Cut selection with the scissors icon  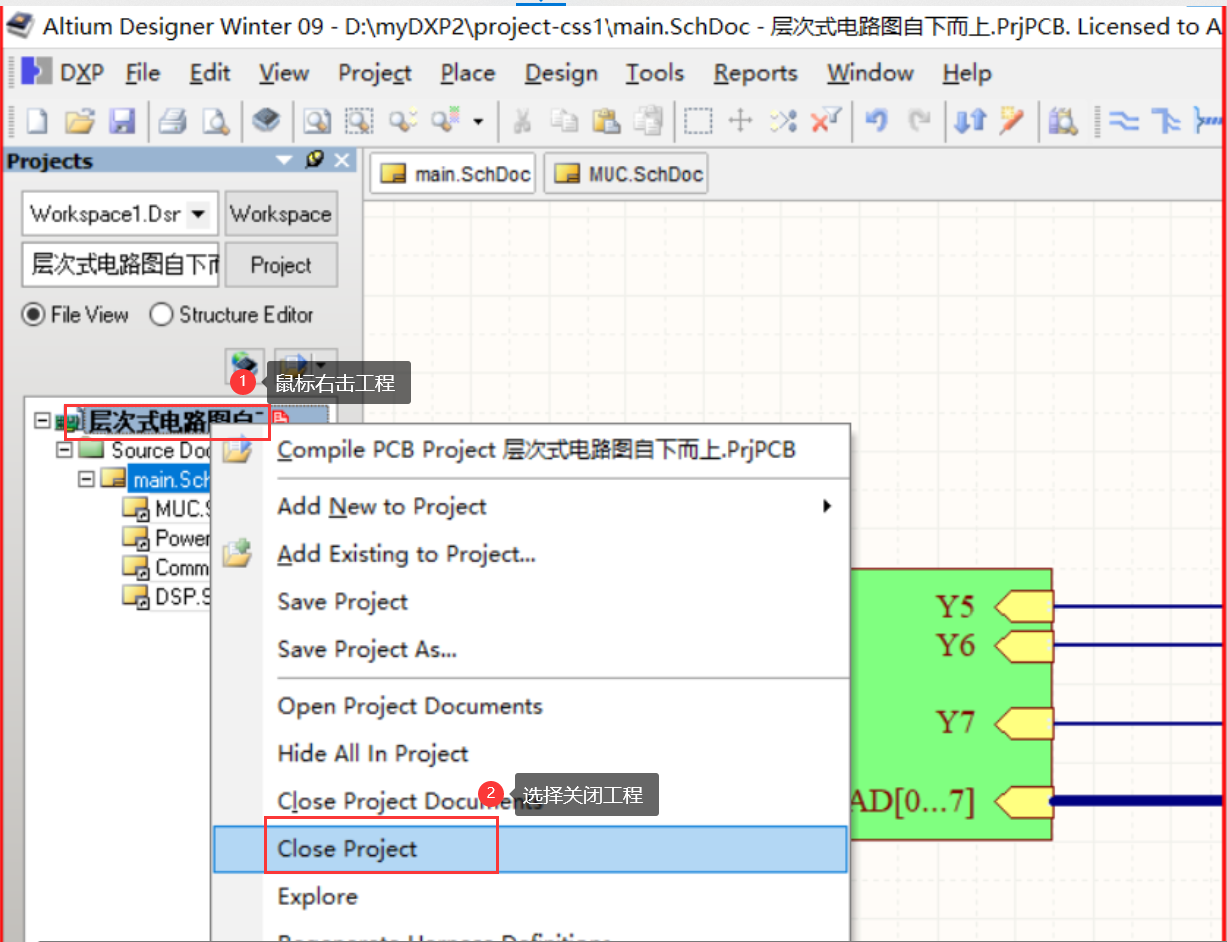tap(522, 121)
